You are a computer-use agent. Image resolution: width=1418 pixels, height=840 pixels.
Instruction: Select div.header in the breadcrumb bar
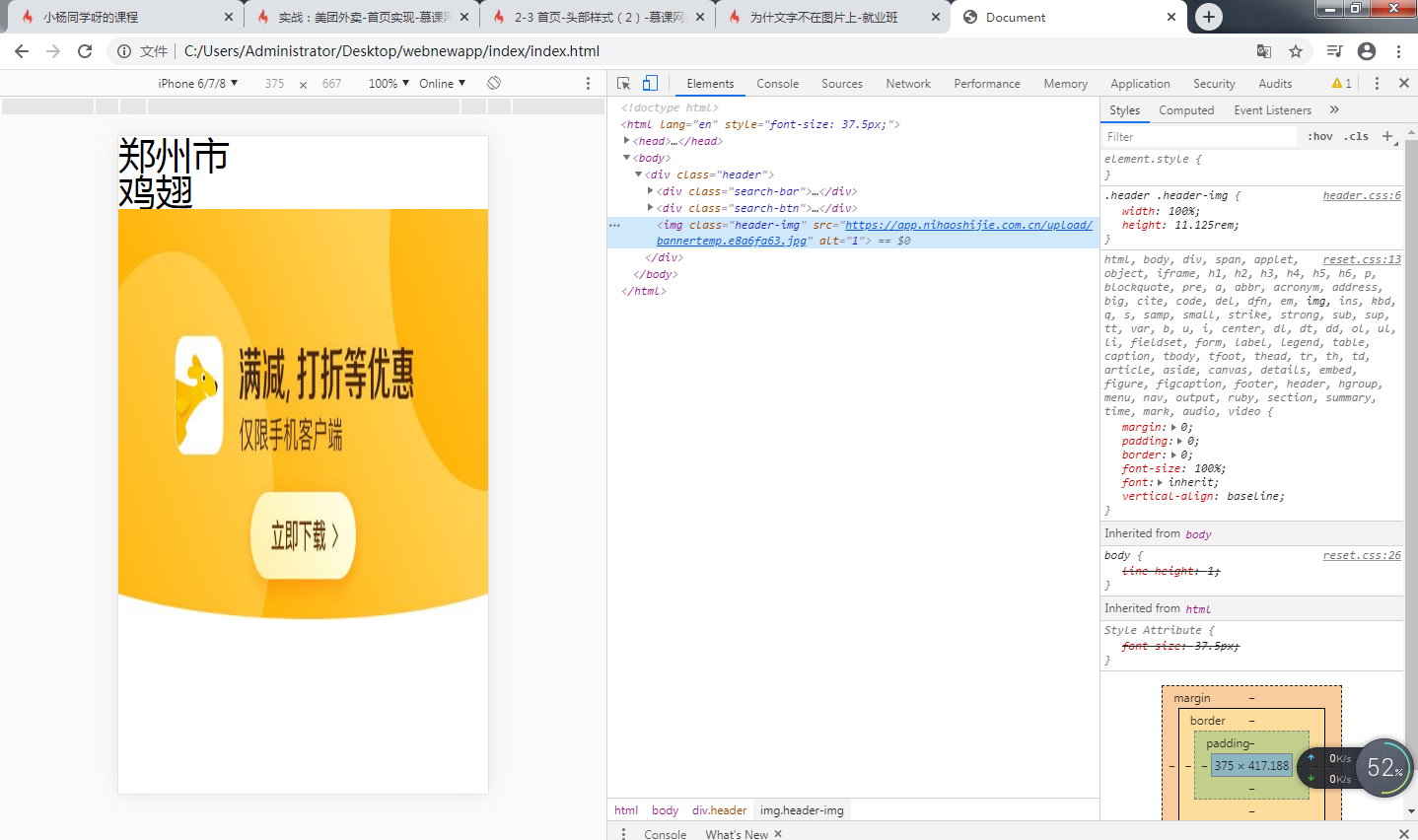point(719,810)
